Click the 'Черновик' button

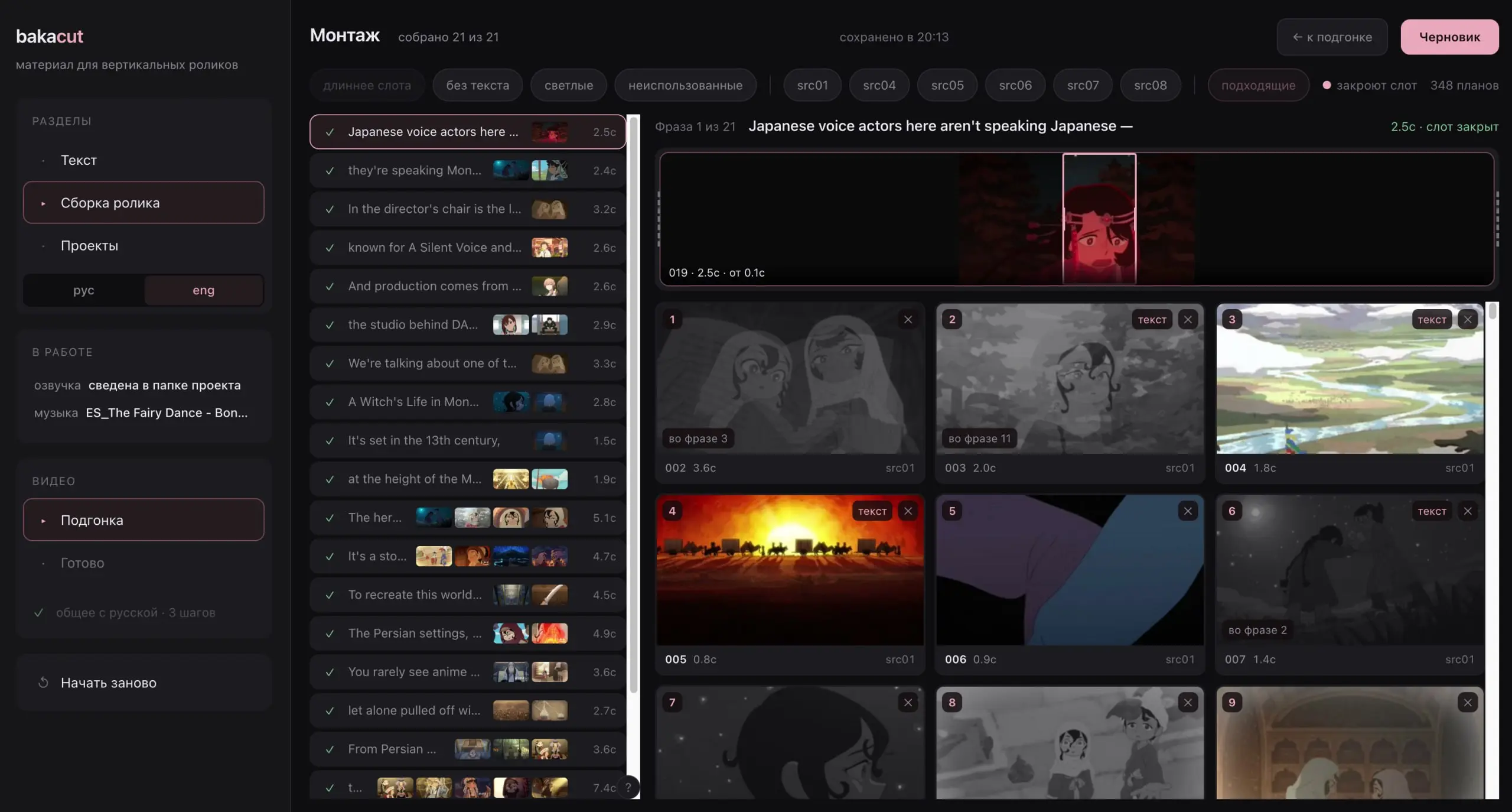(x=1449, y=37)
